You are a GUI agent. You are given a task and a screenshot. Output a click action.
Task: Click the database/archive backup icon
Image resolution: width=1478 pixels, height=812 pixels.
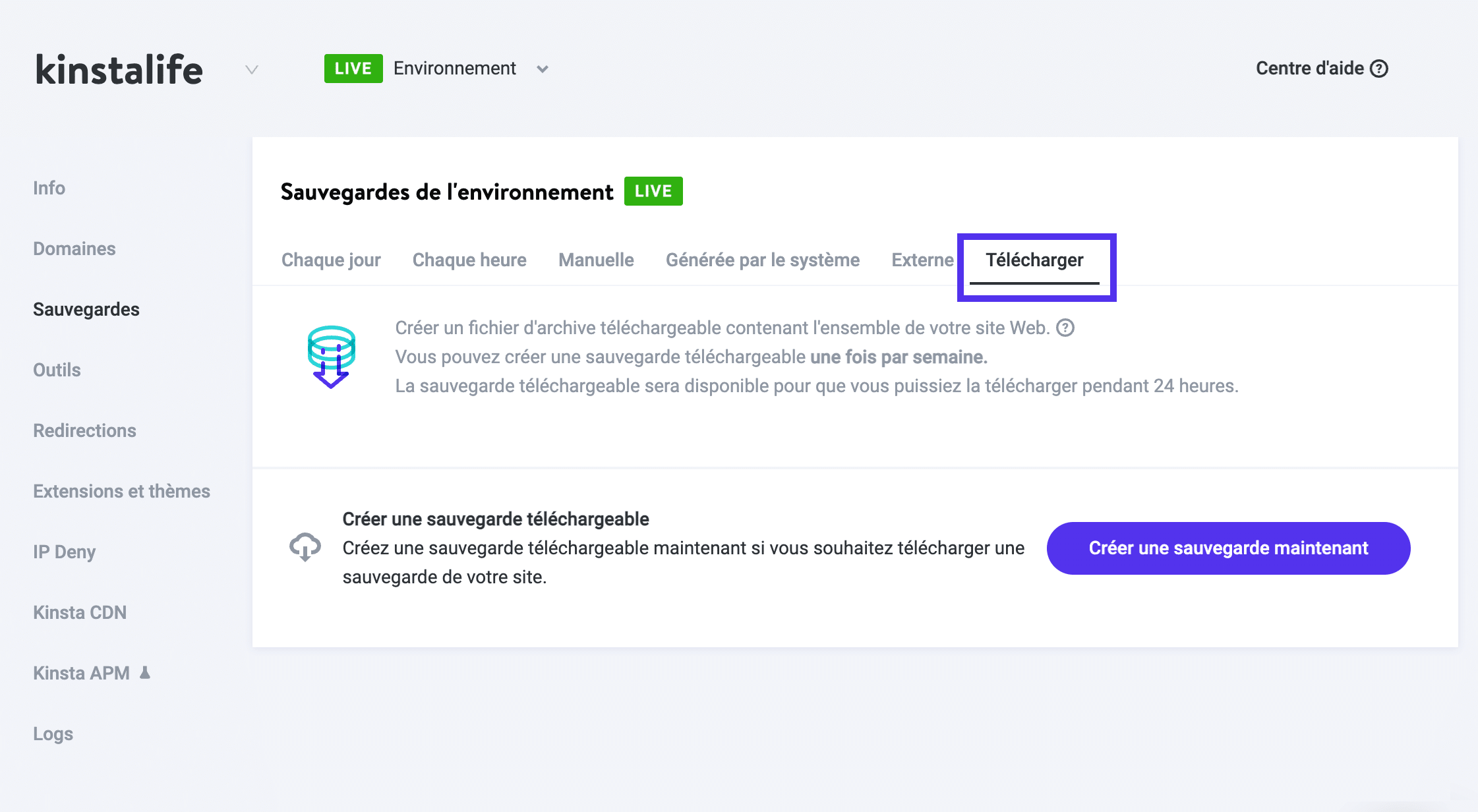pyautogui.click(x=332, y=356)
